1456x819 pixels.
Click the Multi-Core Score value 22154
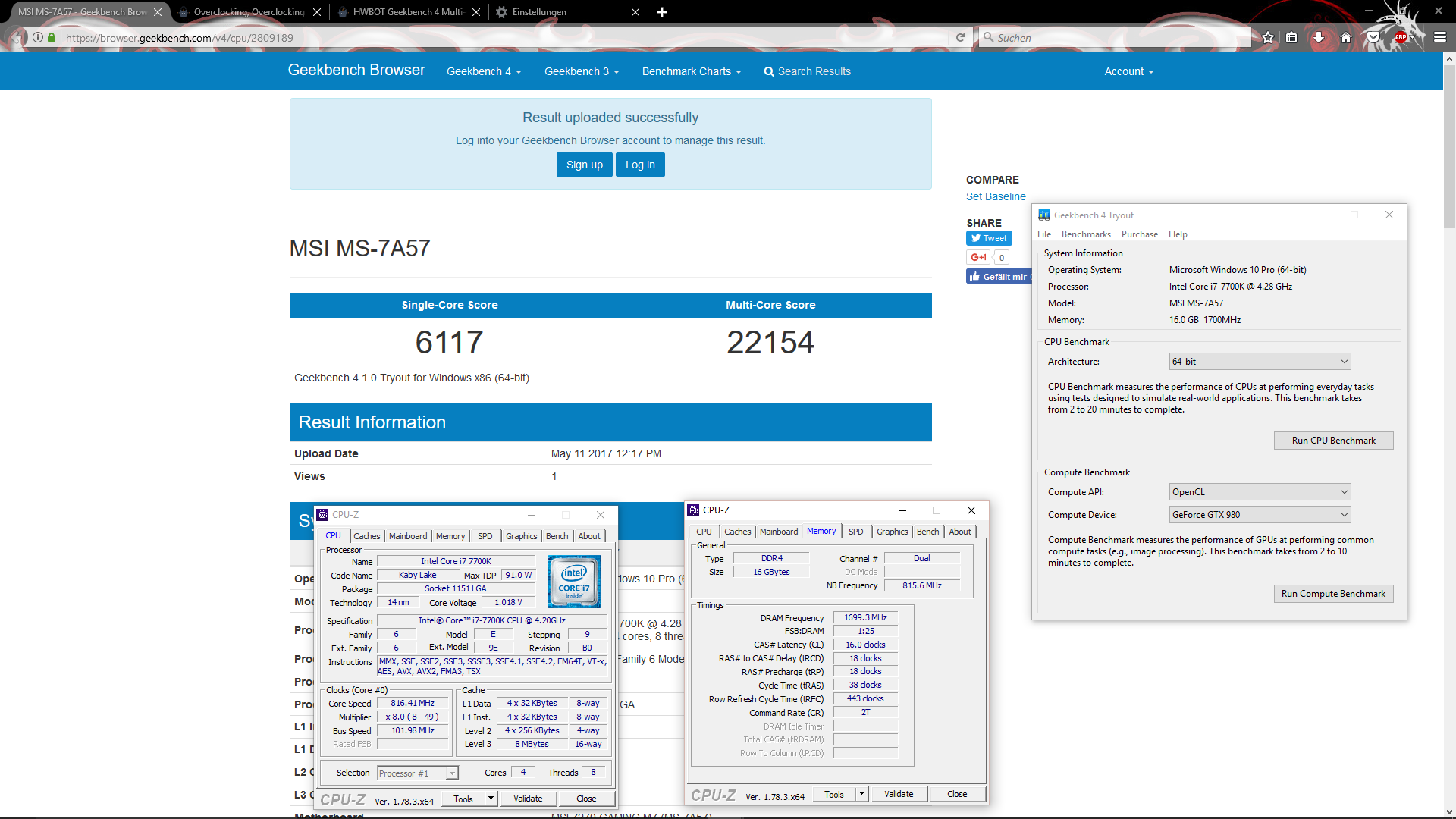click(x=770, y=343)
